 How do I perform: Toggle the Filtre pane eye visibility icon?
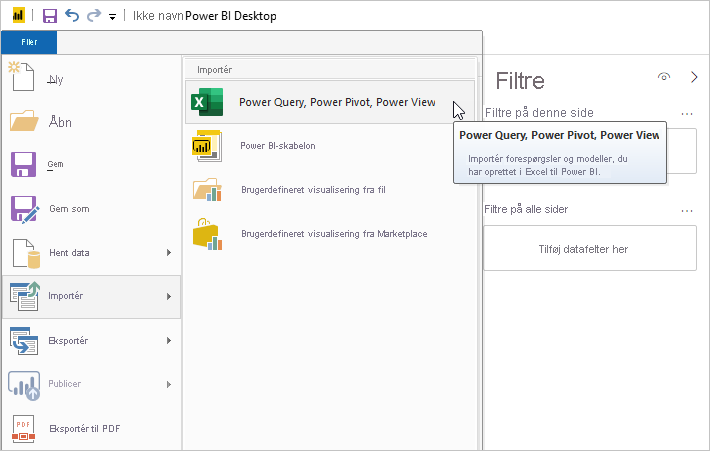[x=663, y=77]
